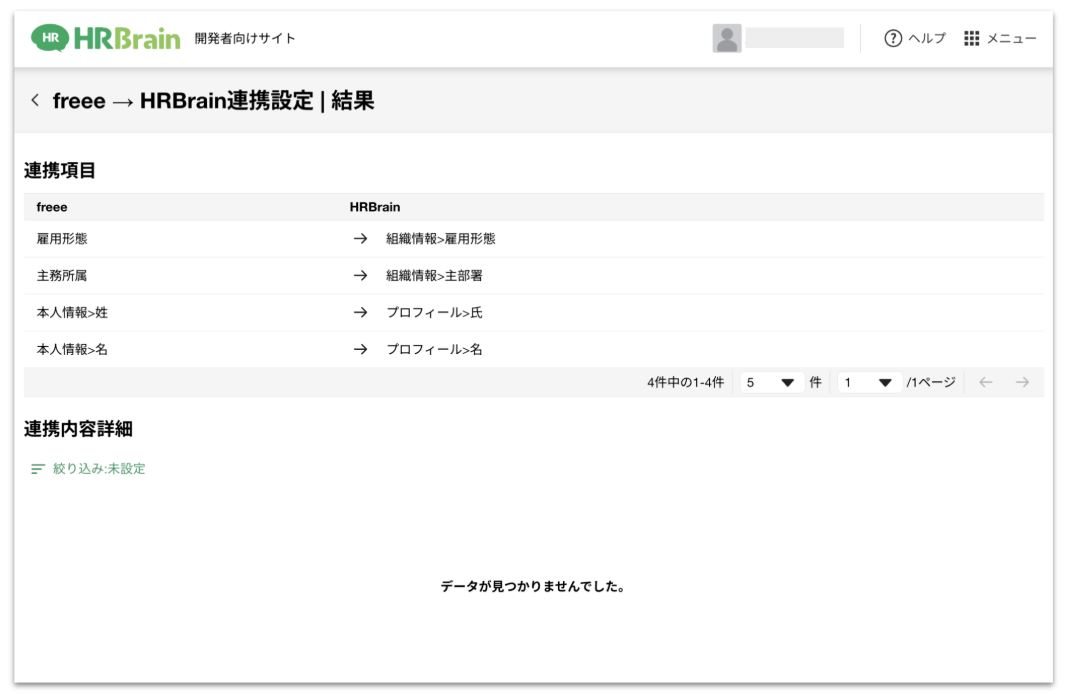Open the page number dropdown
Image resolution: width=1066 pixels, height=694 pixels.
coord(869,382)
